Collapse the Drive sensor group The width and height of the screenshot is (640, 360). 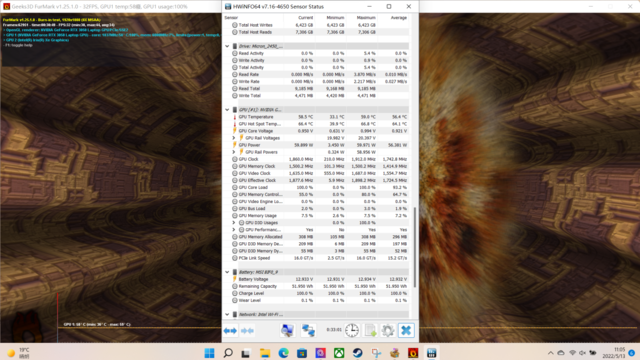tap(227, 46)
